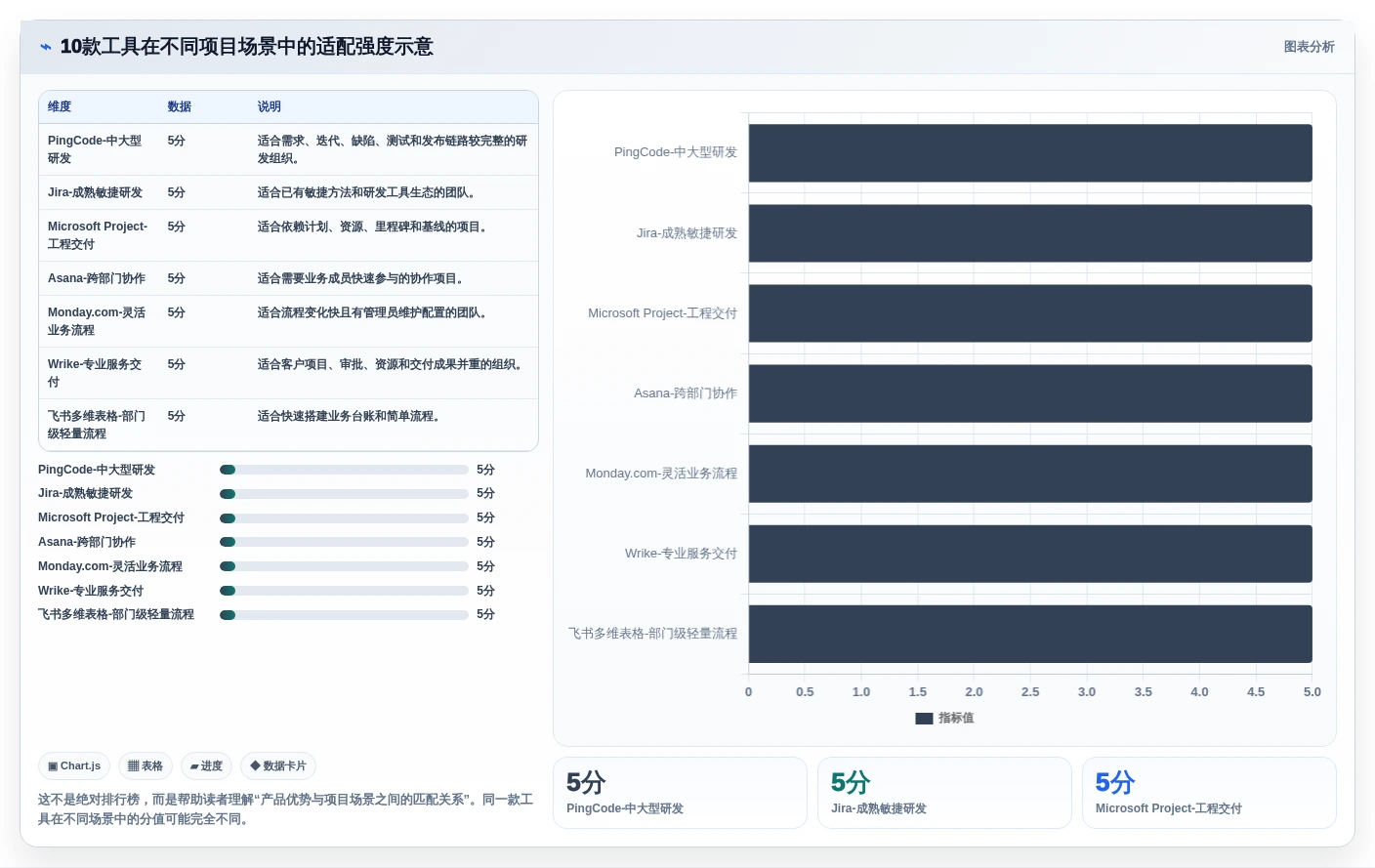1375x868 pixels.
Task: Select the 数据卡片 tag chip
Action: point(278,766)
